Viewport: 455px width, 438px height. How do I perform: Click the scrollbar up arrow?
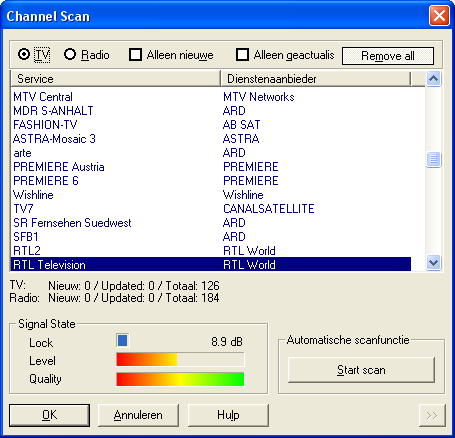[433, 79]
